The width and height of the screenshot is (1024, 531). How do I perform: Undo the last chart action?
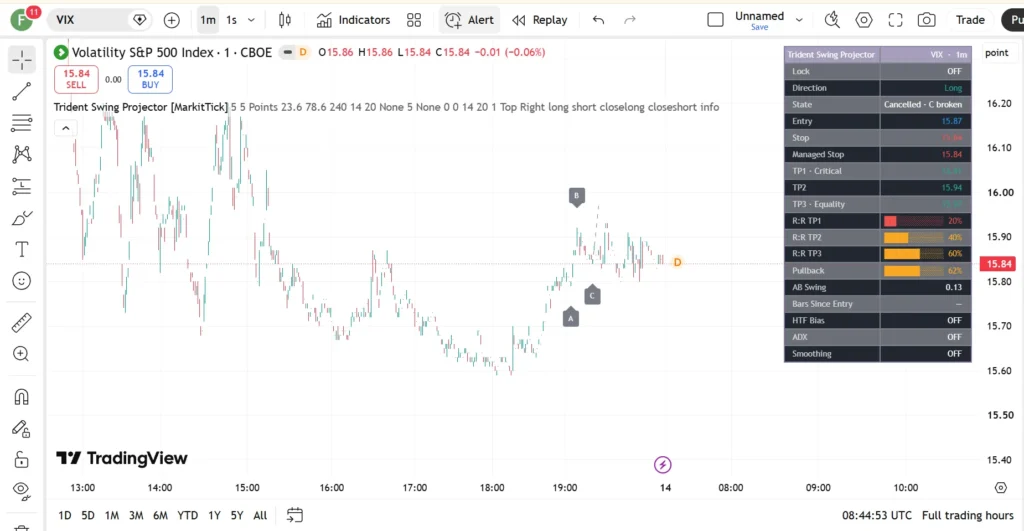pyautogui.click(x=598, y=20)
